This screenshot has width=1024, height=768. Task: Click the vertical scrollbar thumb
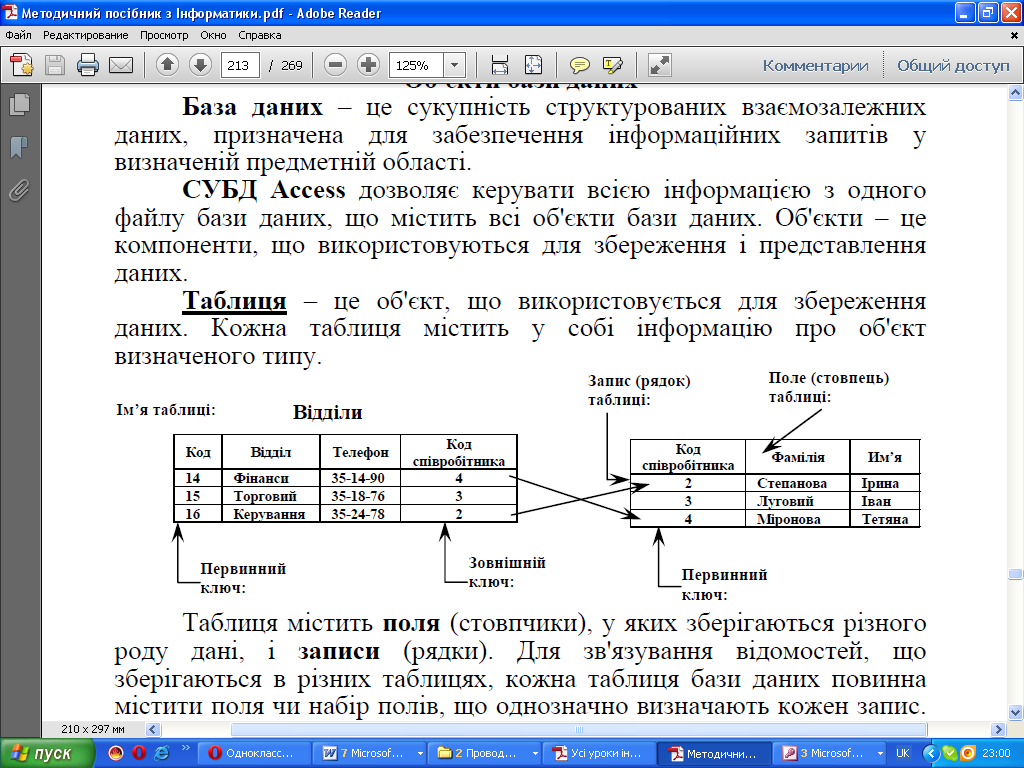tap(1016, 574)
